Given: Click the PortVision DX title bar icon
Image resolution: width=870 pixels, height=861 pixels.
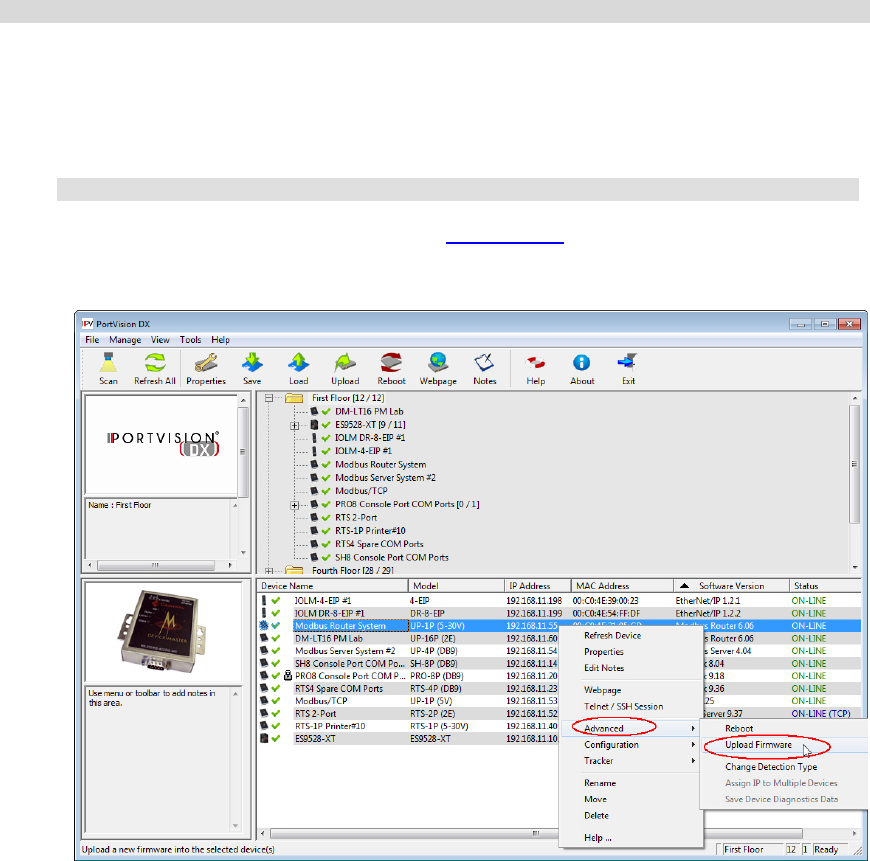Looking at the screenshot, I should coord(88,324).
